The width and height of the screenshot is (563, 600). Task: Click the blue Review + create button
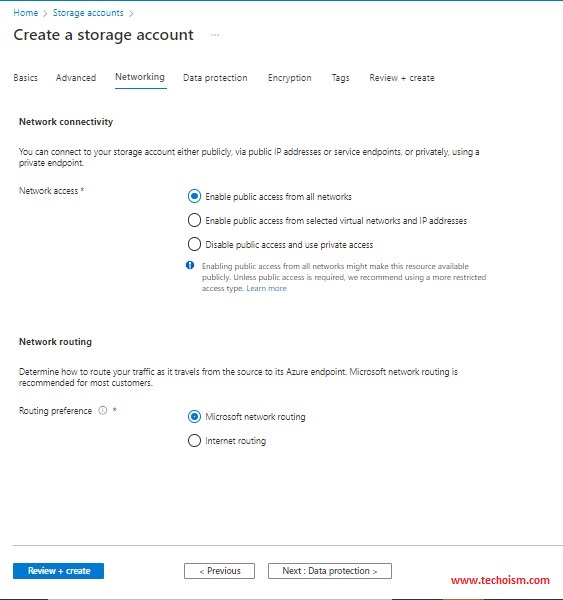tap(58, 571)
